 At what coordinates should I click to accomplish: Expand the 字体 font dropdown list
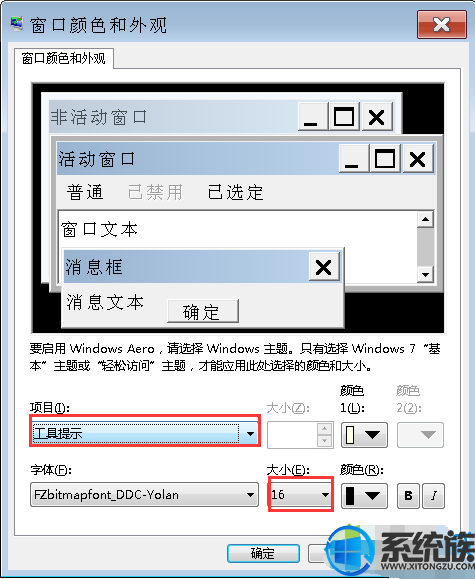tap(144, 494)
